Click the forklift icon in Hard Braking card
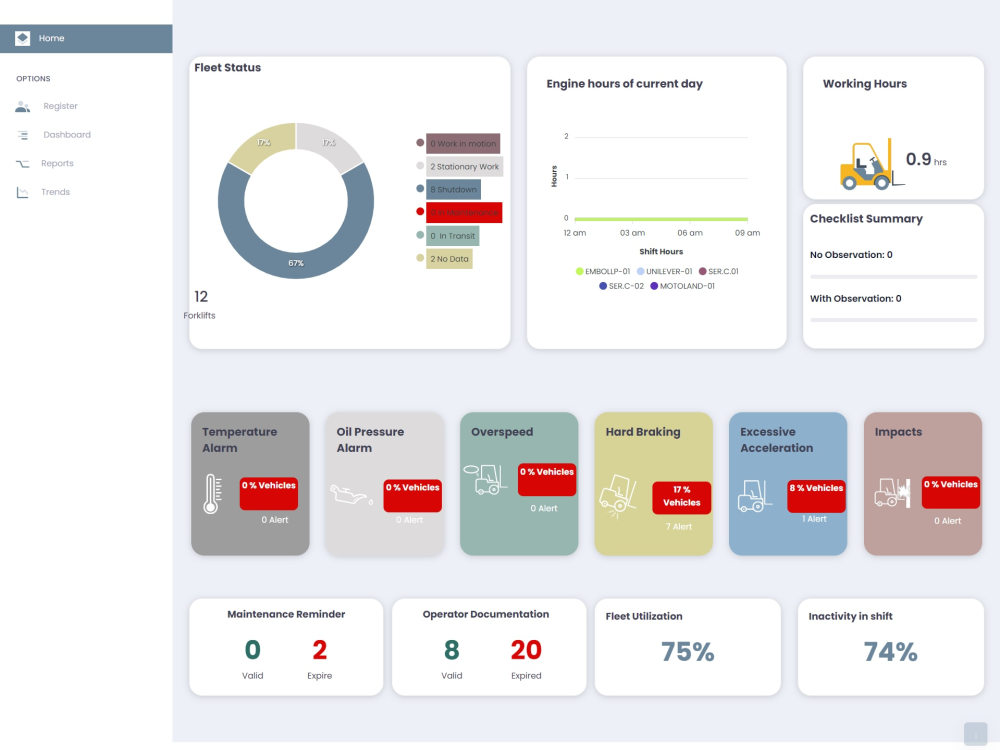 click(x=618, y=496)
